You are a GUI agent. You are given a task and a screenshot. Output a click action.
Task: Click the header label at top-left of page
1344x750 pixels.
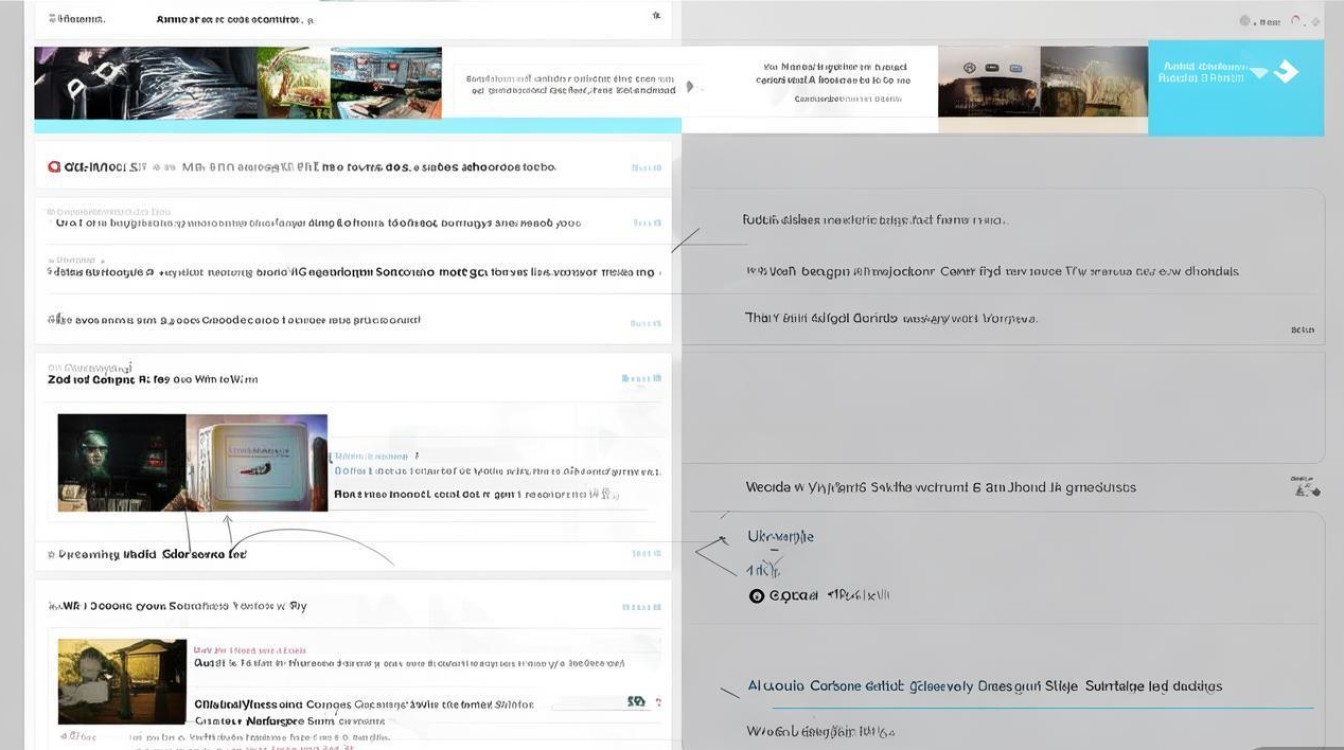(x=76, y=19)
